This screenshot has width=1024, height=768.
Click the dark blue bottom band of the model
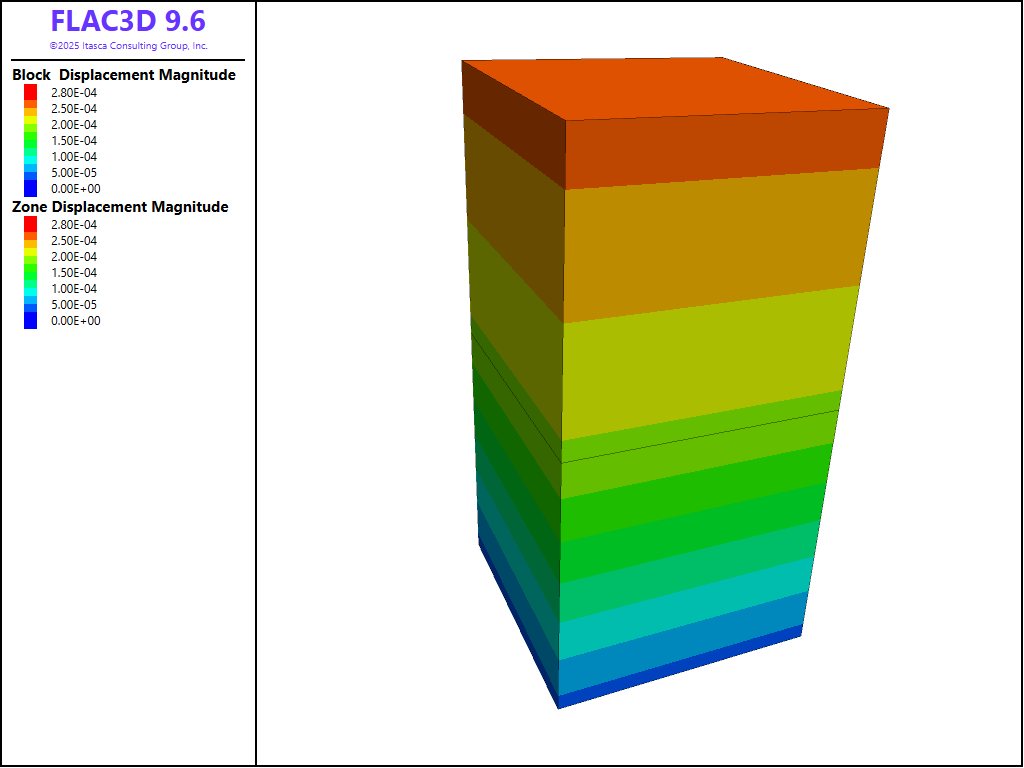pyautogui.click(x=680, y=666)
